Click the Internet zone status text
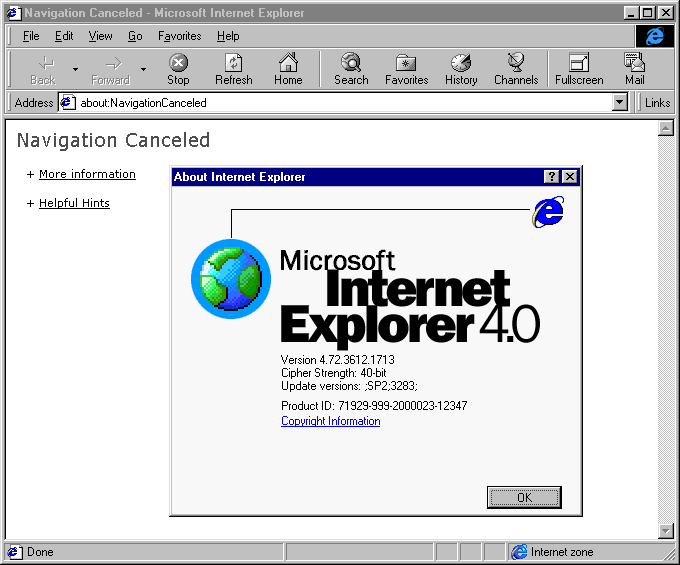680x565 pixels. click(x=562, y=552)
